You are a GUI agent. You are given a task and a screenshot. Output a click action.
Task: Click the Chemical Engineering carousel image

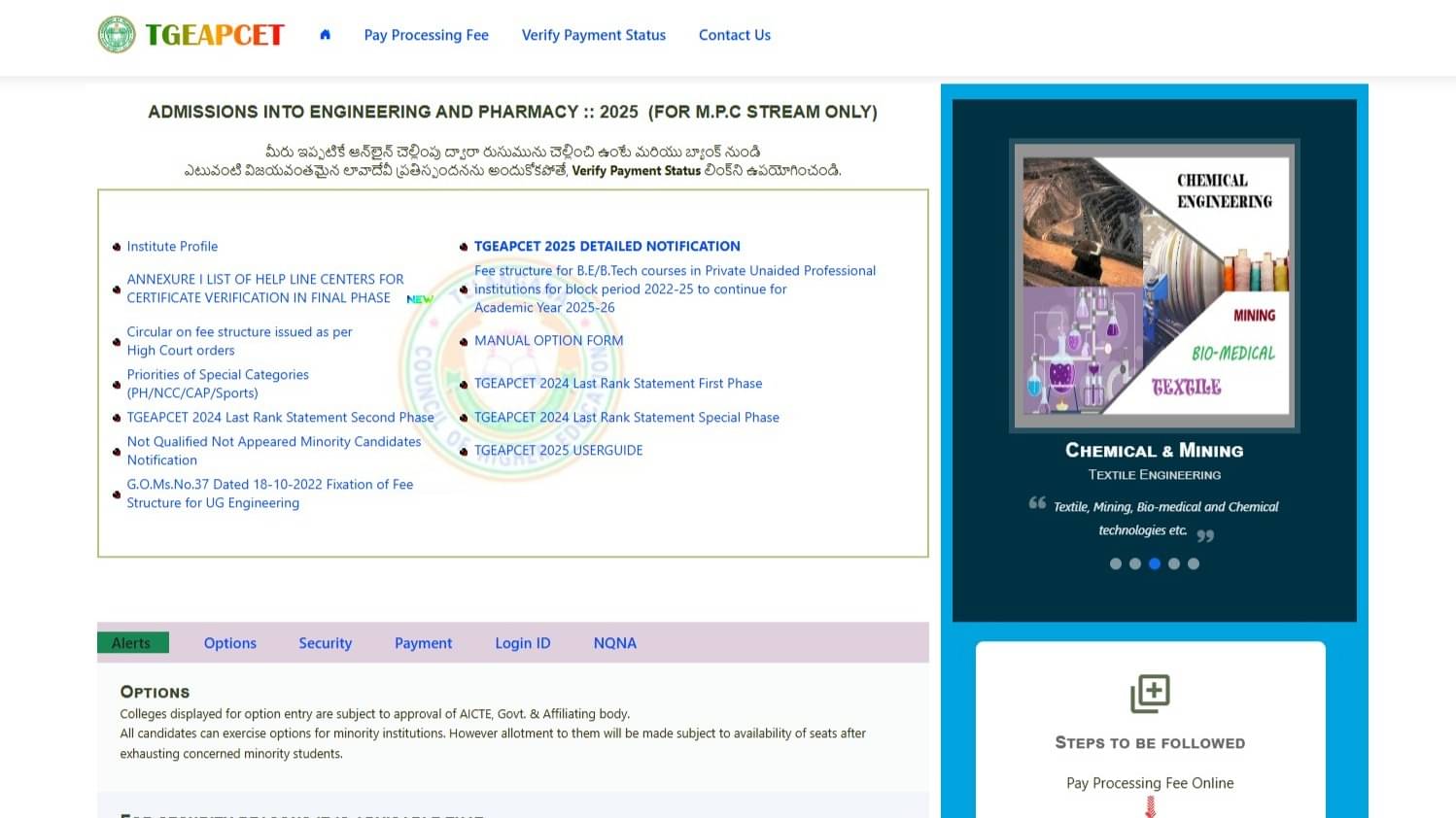coord(1154,284)
